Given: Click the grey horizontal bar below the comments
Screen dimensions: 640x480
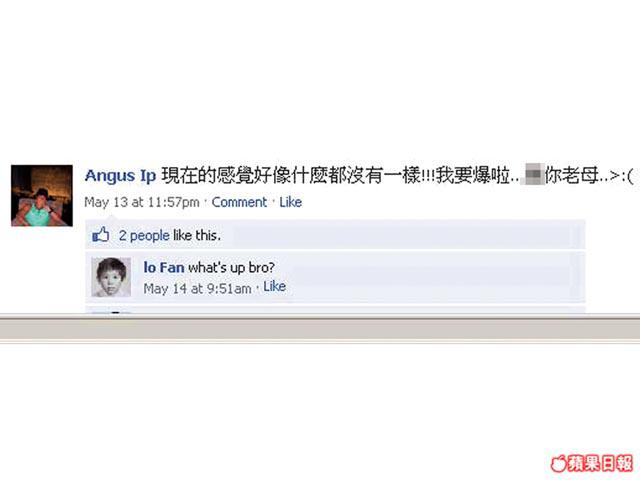Looking at the screenshot, I should [320, 329].
